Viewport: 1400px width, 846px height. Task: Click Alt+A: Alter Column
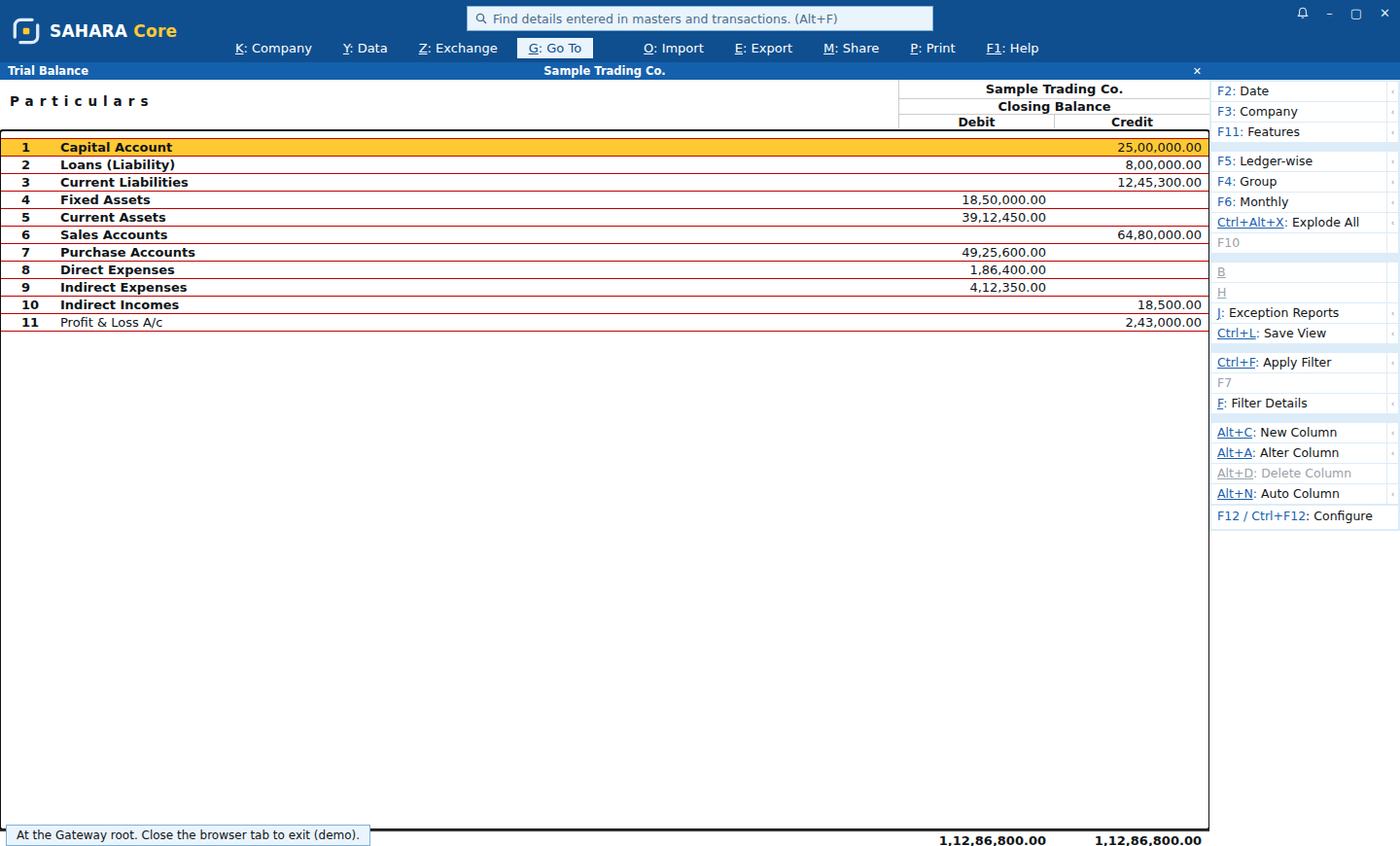1299,453
